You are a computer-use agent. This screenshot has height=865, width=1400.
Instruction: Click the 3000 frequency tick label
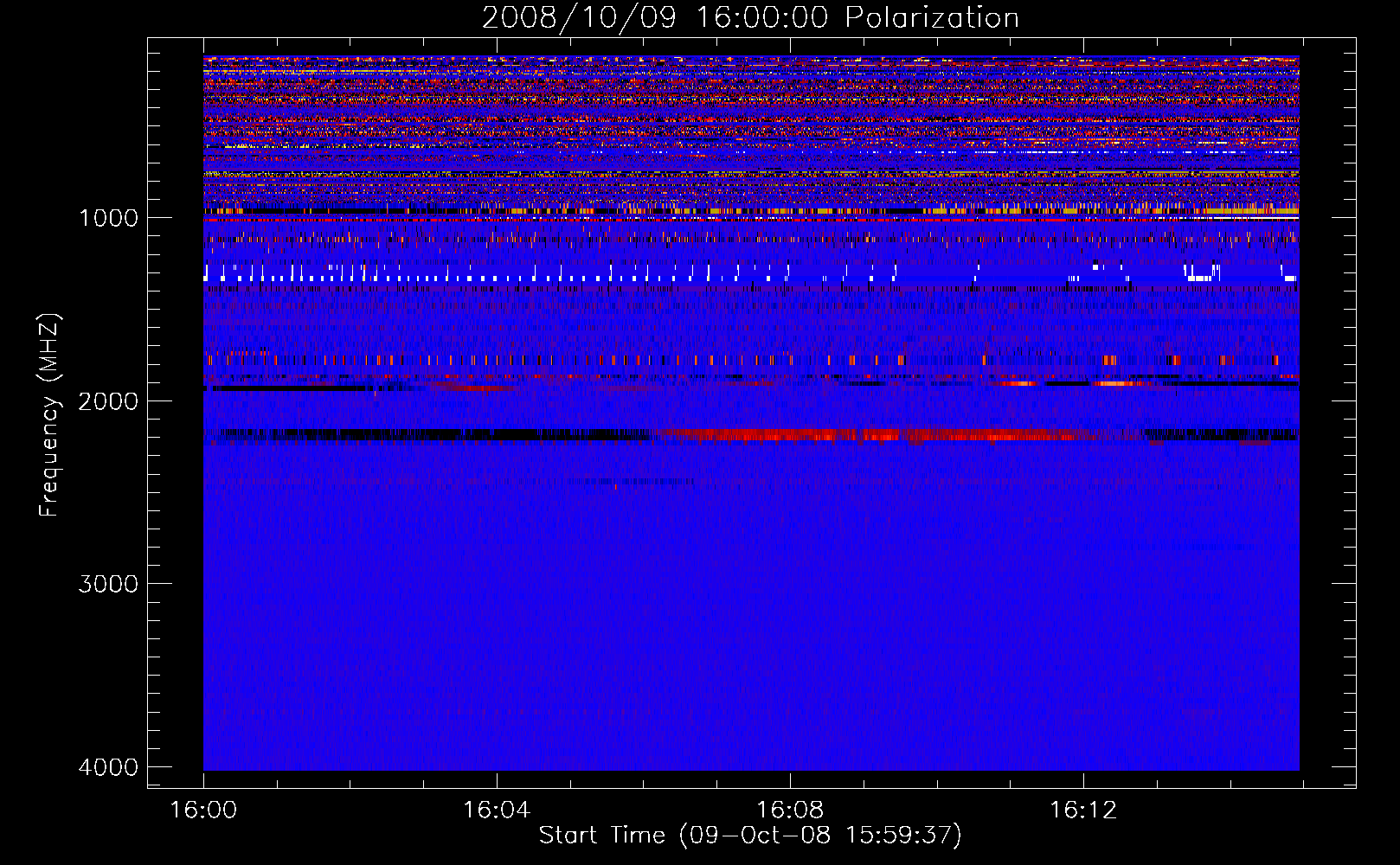(108, 584)
